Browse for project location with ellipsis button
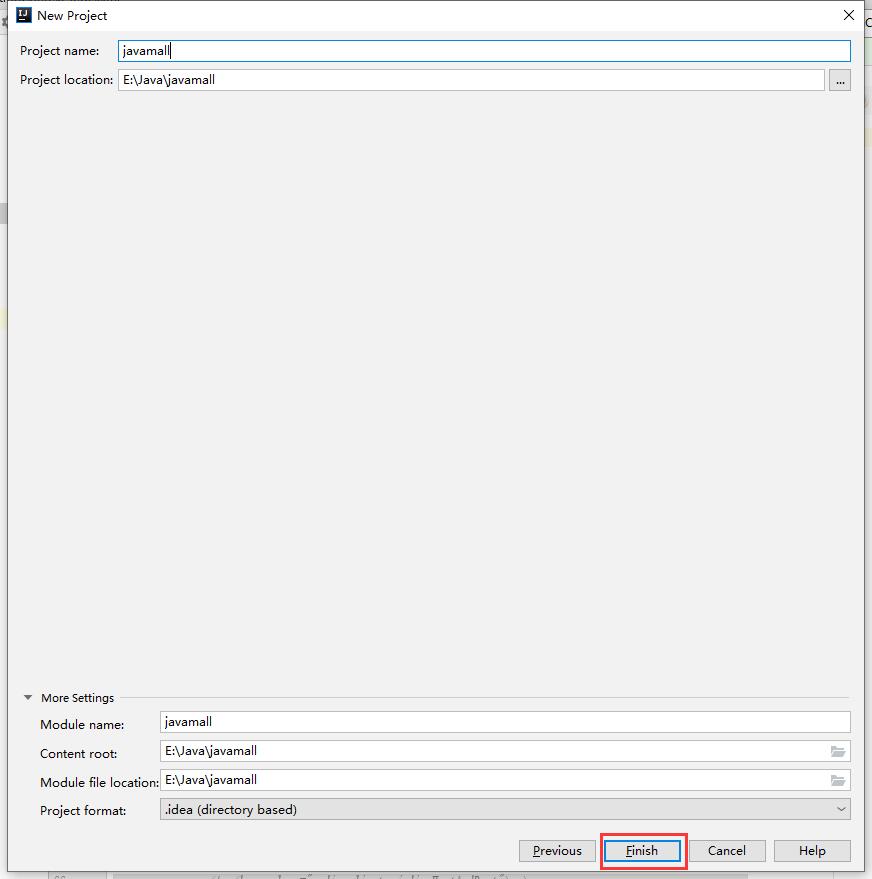The width and height of the screenshot is (872, 879). pos(839,81)
